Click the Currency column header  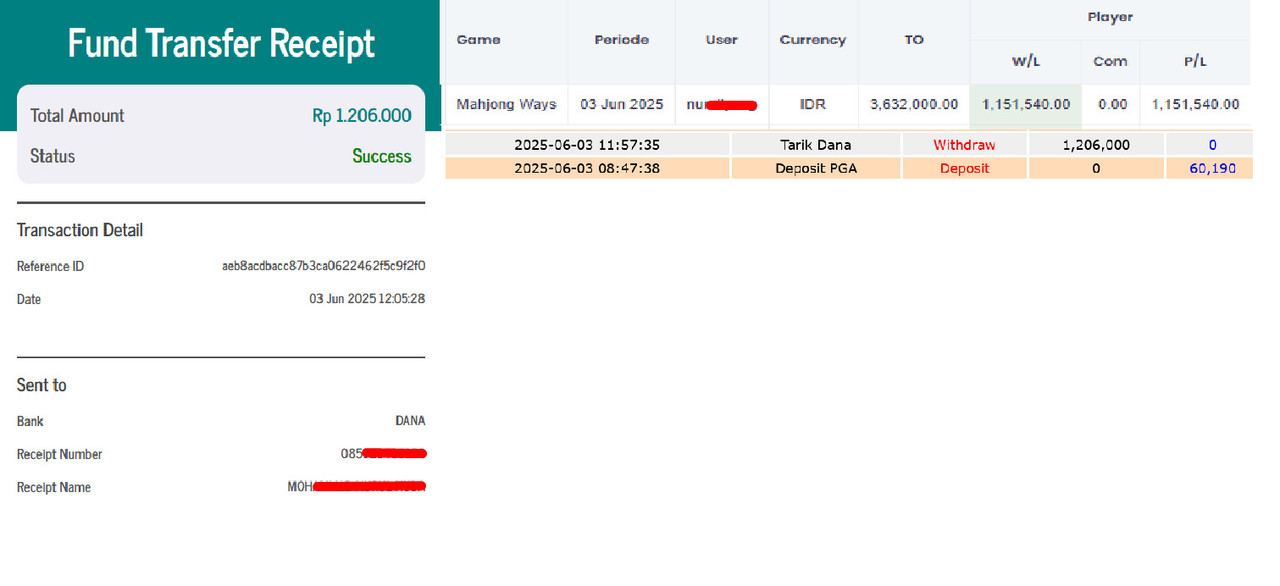tap(813, 40)
